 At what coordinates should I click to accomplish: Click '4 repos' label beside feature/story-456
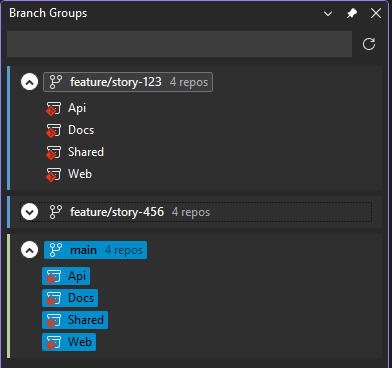tap(191, 212)
